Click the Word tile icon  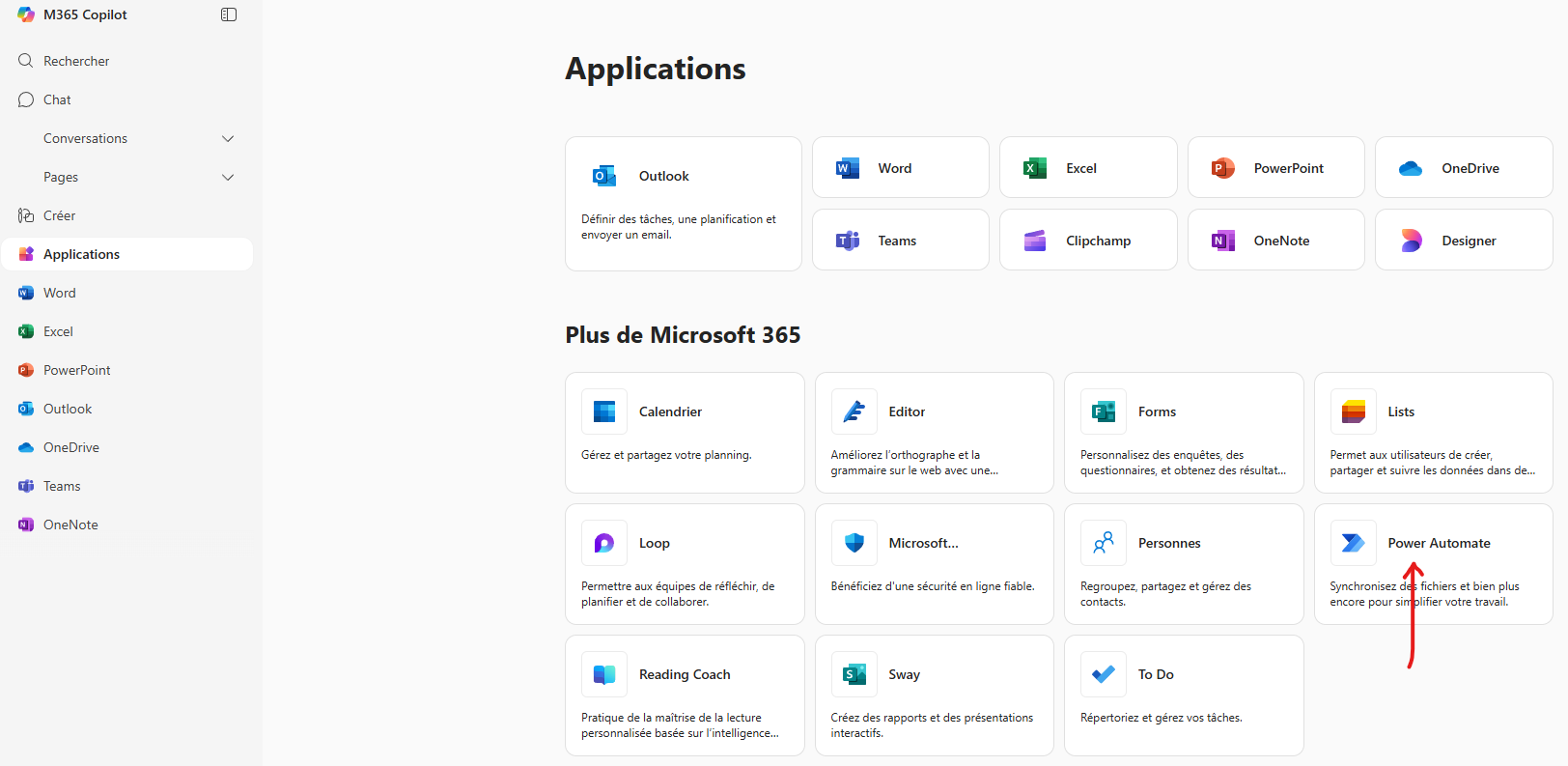coord(848,168)
